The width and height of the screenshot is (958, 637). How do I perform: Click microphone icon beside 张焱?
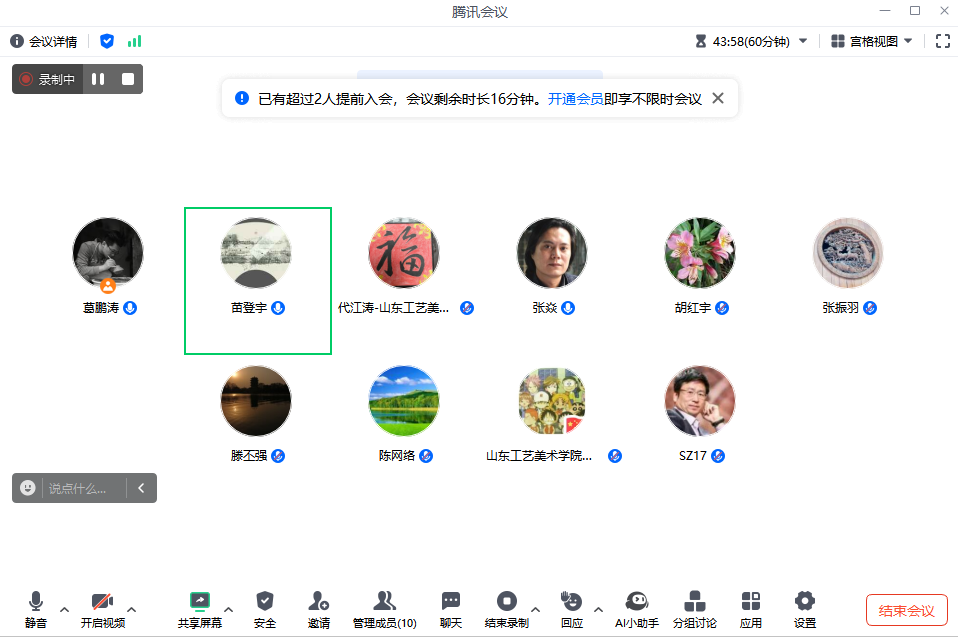[568, 308]
